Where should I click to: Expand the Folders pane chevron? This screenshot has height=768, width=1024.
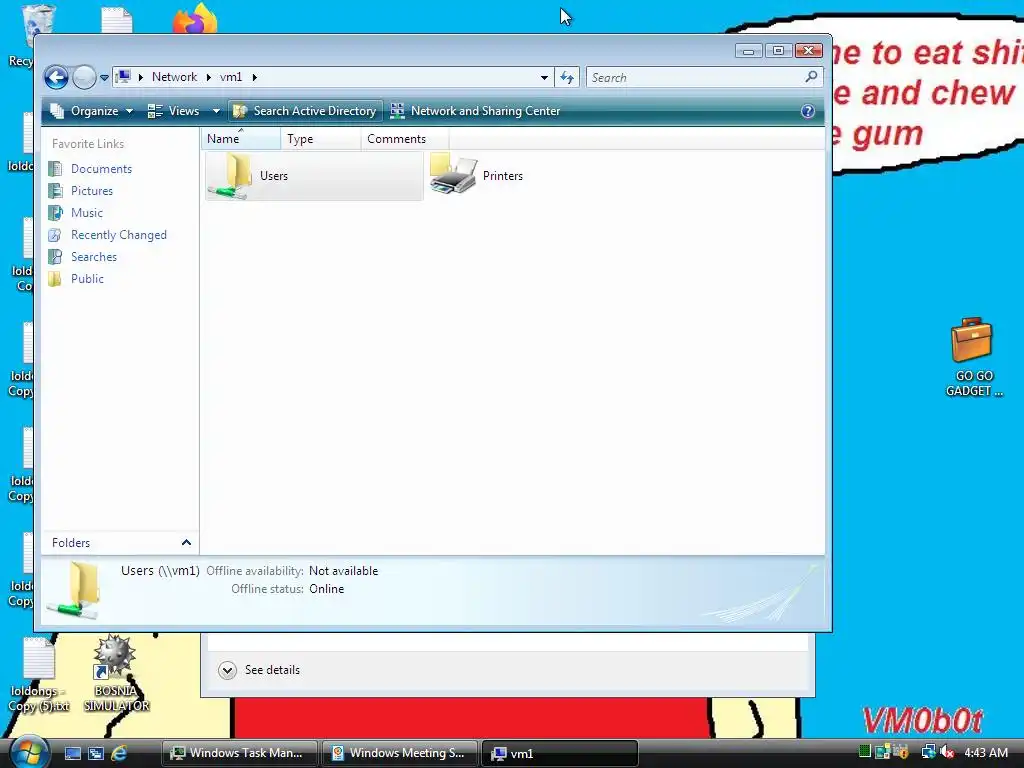(186, 543)
